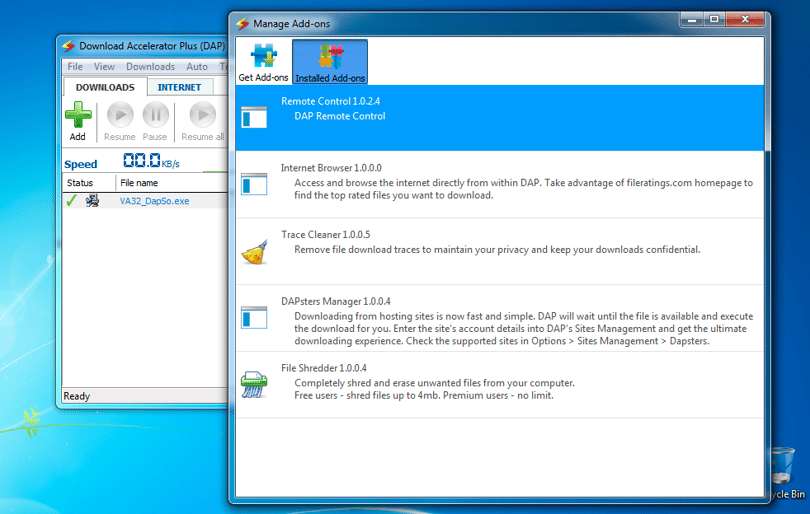This screenshot has height=514, width=810.
Task: Click the Trace Cleaner broom icon
Action: [x=254, y=252]
